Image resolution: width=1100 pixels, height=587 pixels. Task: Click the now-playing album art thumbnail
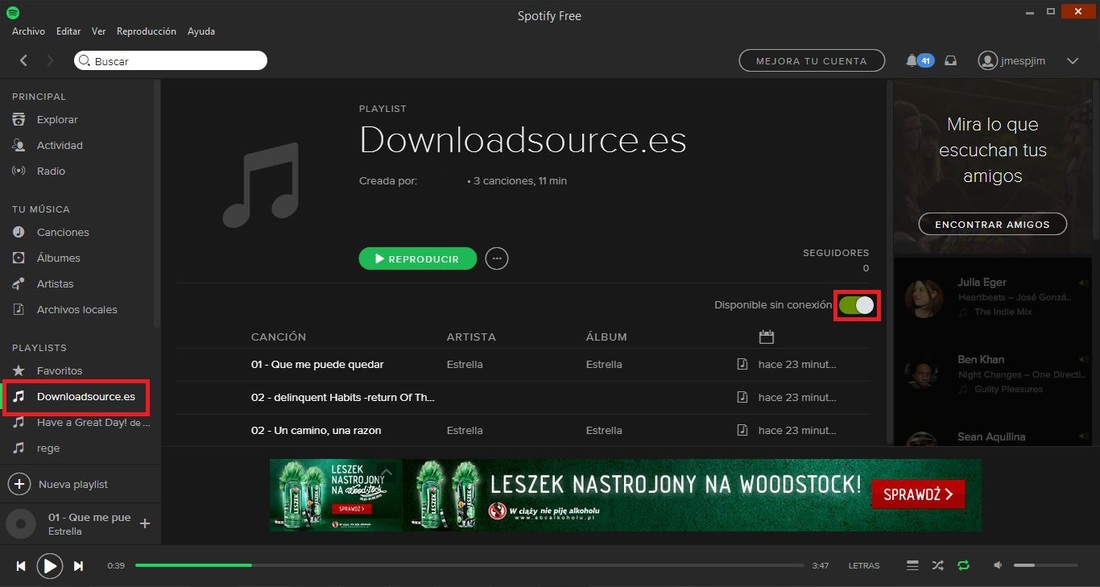(21, 524)
